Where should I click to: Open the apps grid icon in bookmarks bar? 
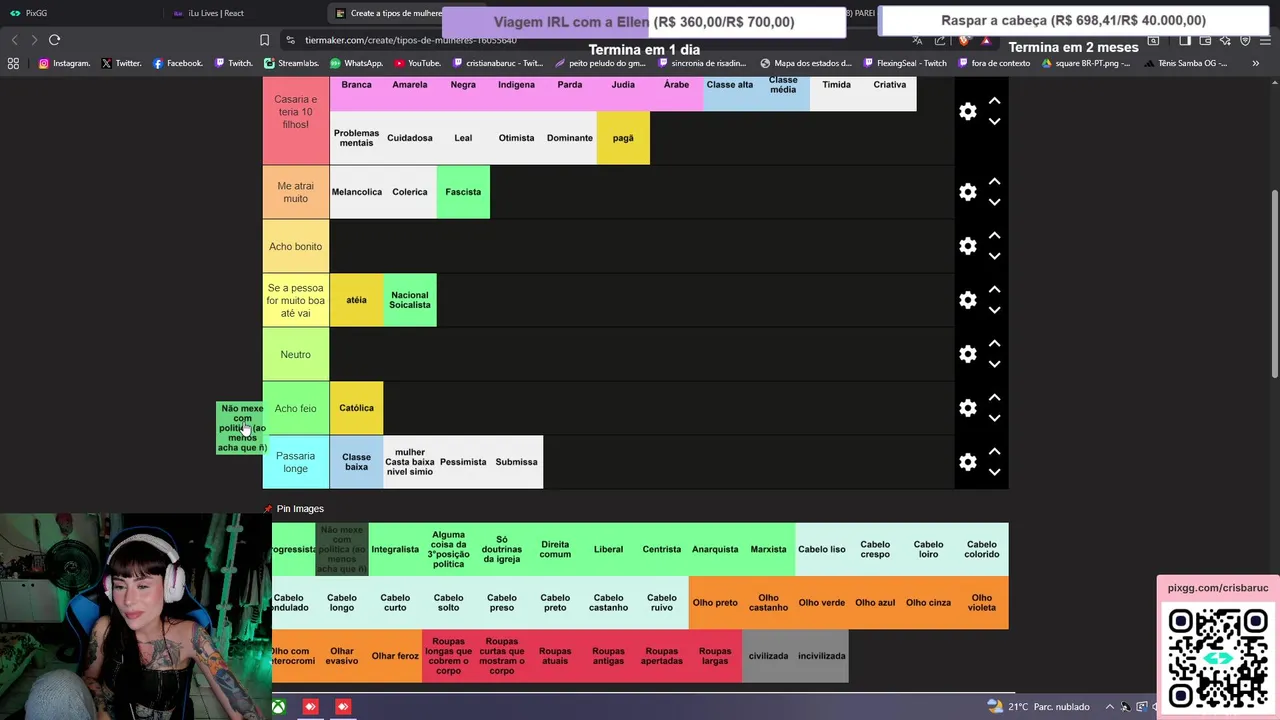point(13,63)
